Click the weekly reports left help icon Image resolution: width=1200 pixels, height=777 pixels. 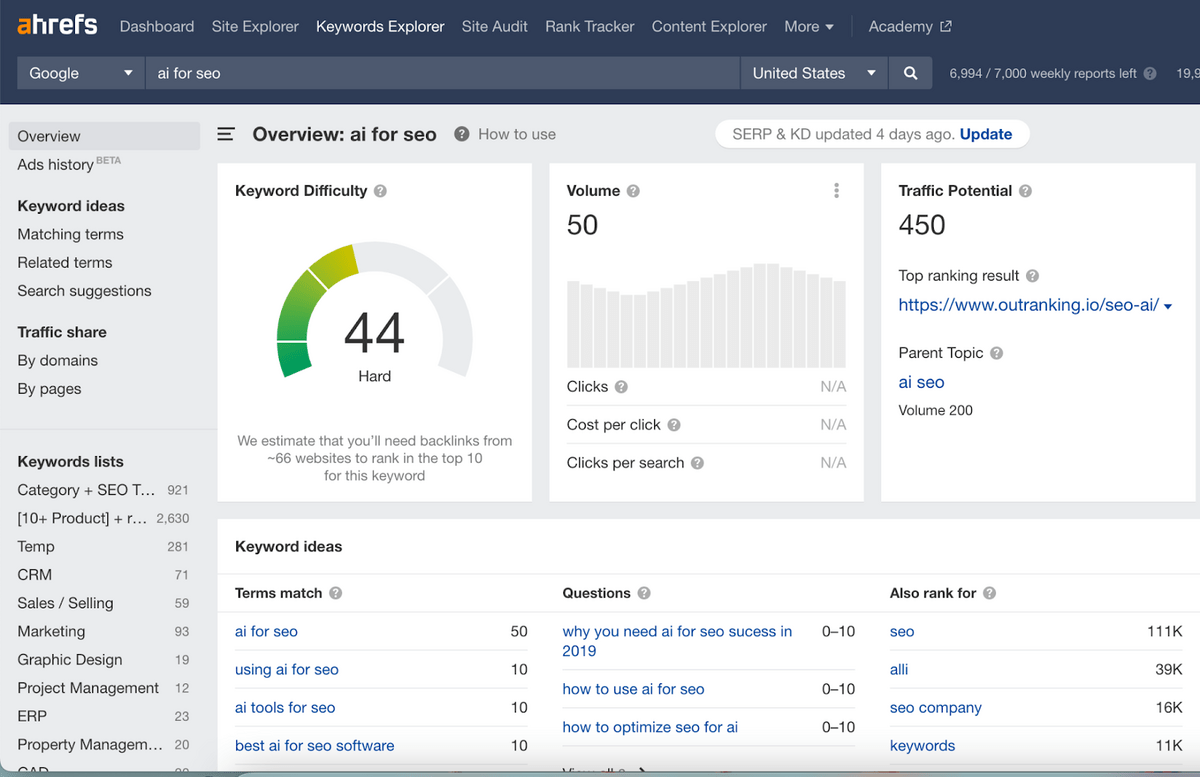[x=1150, y=73]
